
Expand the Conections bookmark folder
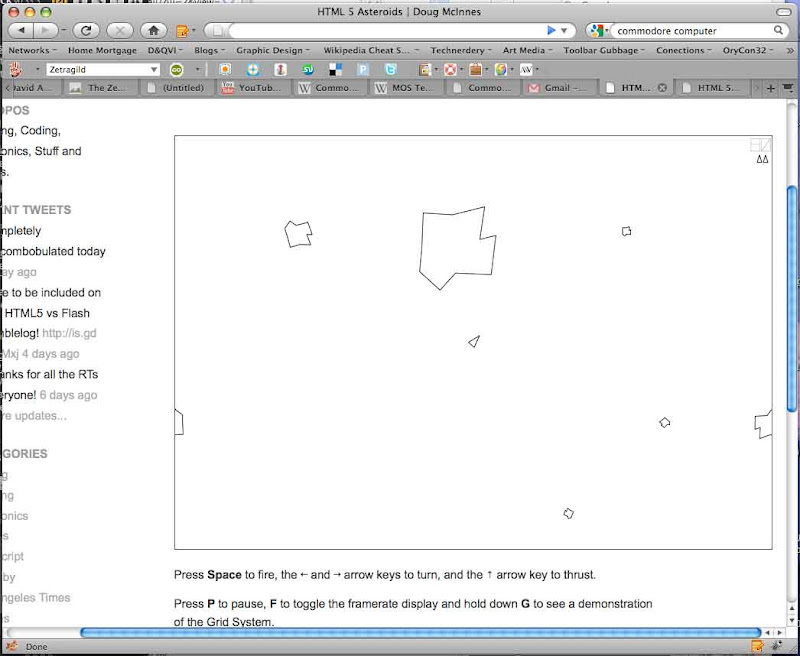(683, 50)
